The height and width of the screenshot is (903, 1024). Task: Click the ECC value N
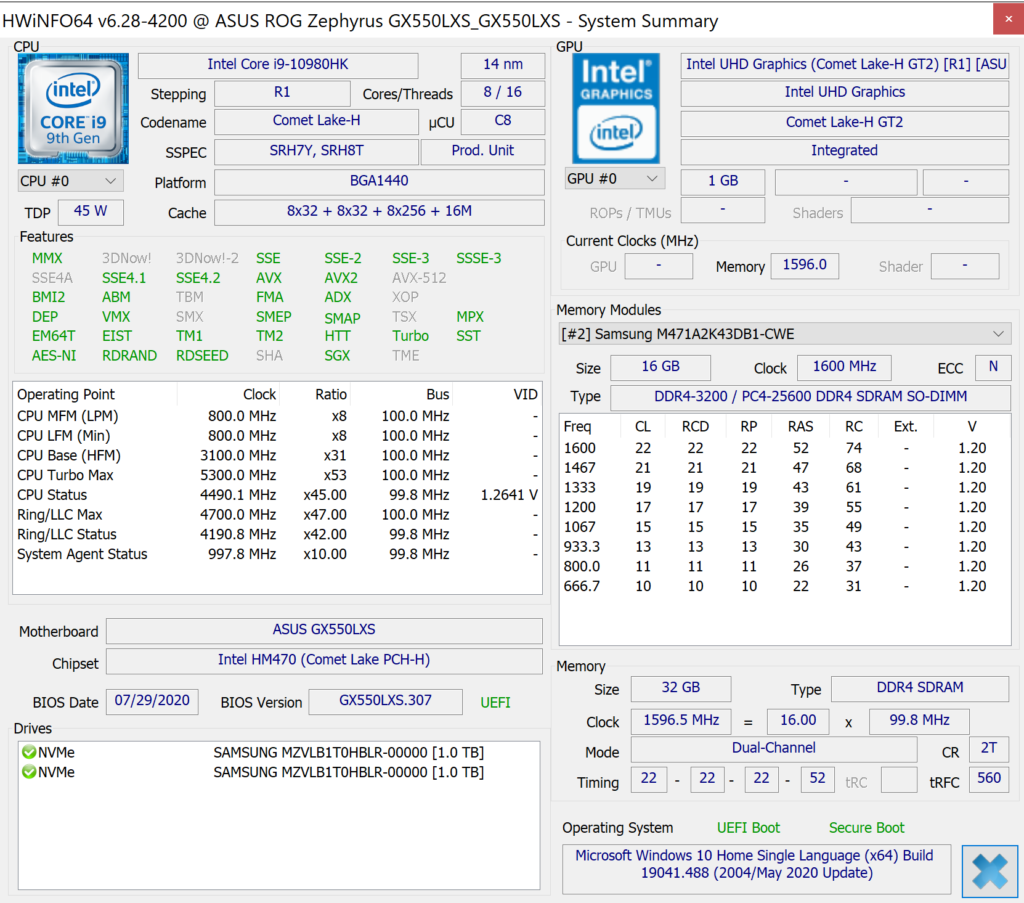[x=993, y=367]
